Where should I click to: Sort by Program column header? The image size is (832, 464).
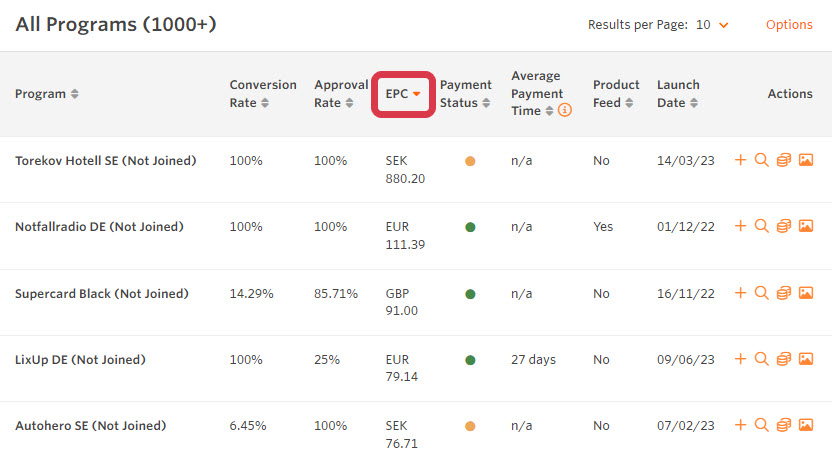click(47, 94)
